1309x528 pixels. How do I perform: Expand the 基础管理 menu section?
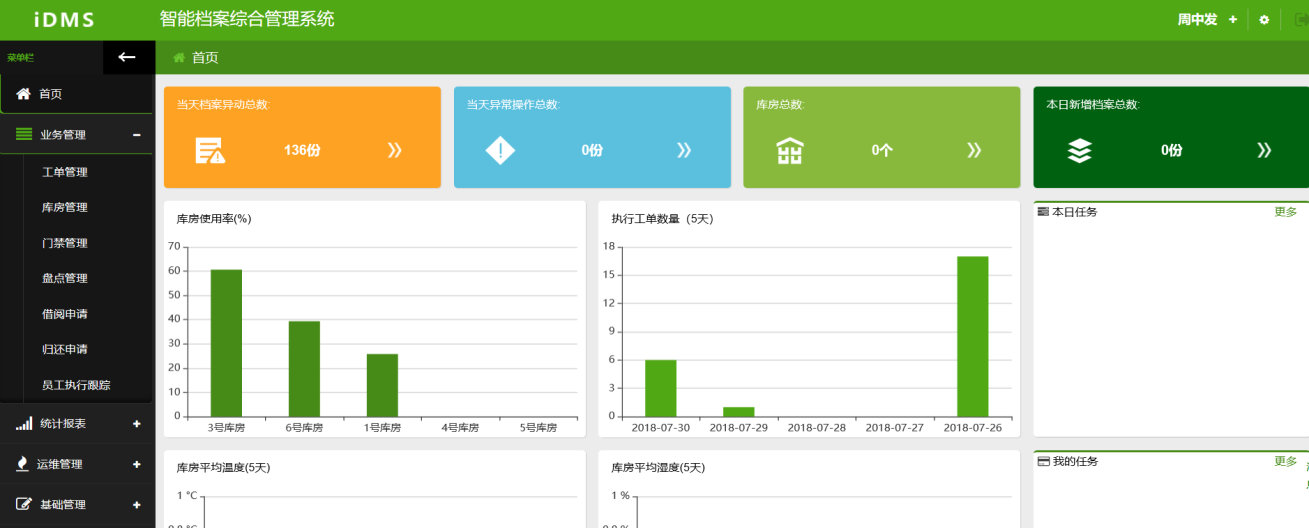tap(137, 505)
